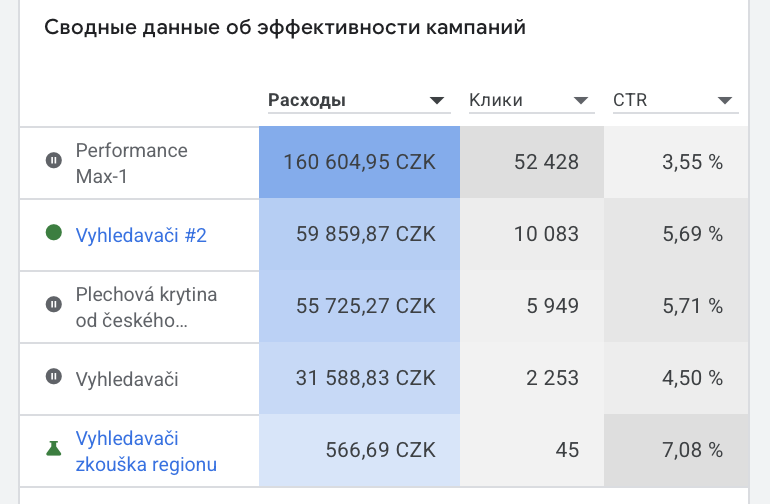Image resolution: width=770 pixels, height=504 pixels.
Task: Click the 7,08 % CTR cell
Action: tap(676, 451)
